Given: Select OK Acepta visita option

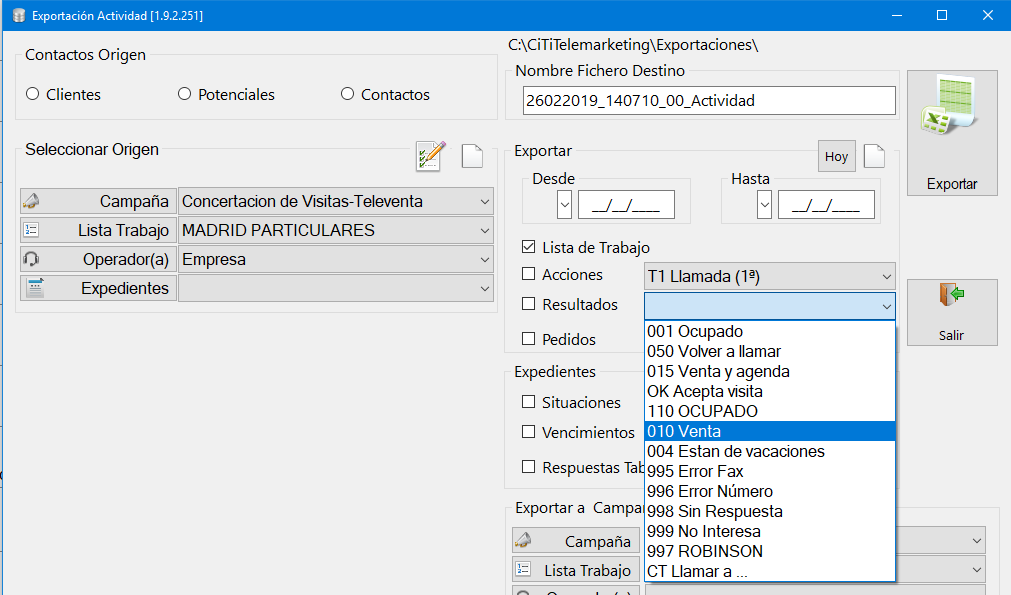Looking at the screenshot, I should (x=770, y=391).
